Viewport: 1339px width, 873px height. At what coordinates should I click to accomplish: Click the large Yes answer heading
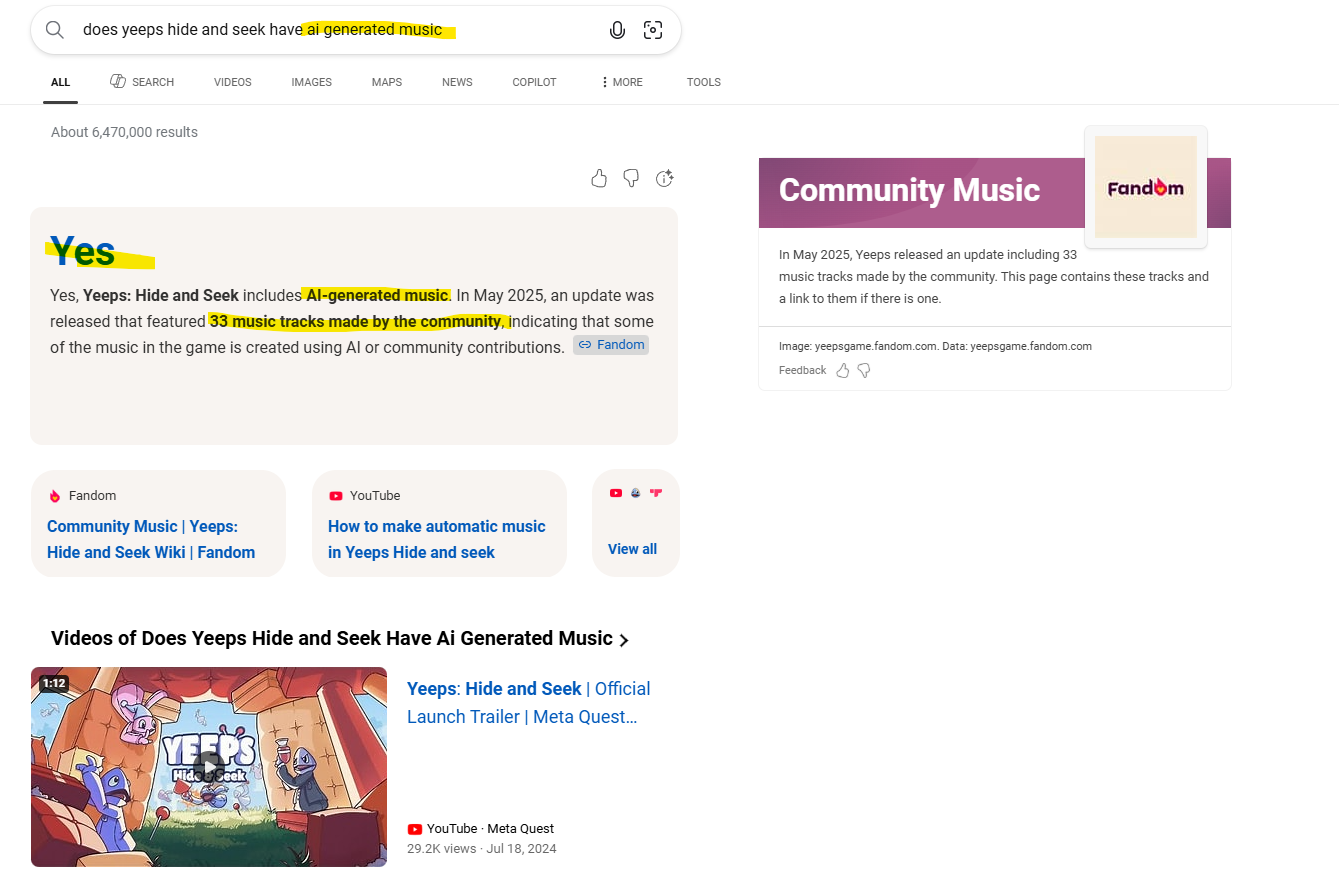pos(82,251)
